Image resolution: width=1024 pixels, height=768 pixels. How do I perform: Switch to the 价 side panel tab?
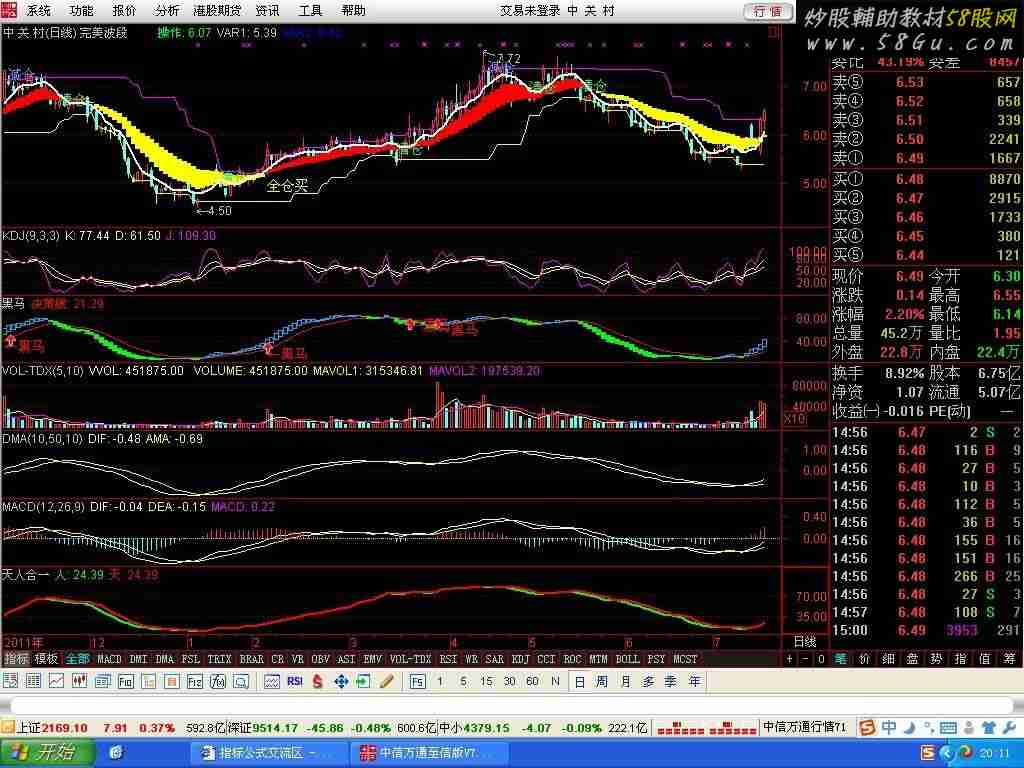point(865,659)
